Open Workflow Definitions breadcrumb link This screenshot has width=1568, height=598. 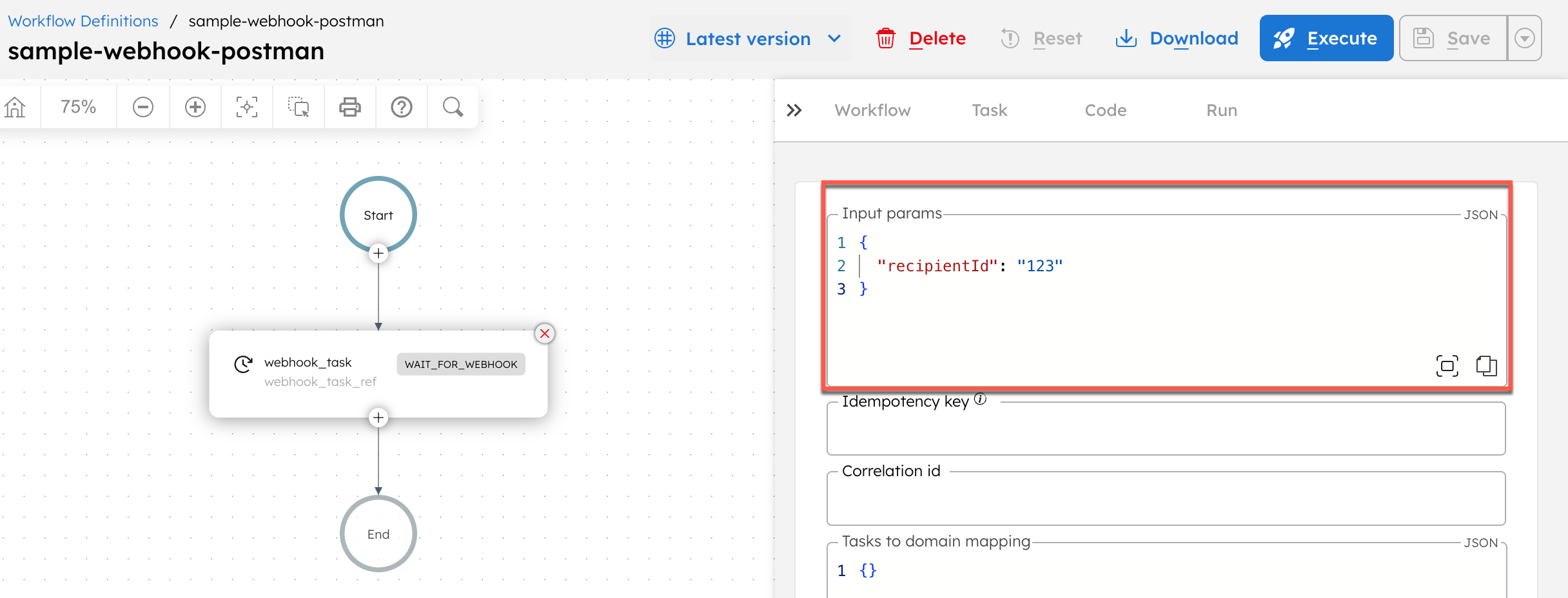coord(83,21)
